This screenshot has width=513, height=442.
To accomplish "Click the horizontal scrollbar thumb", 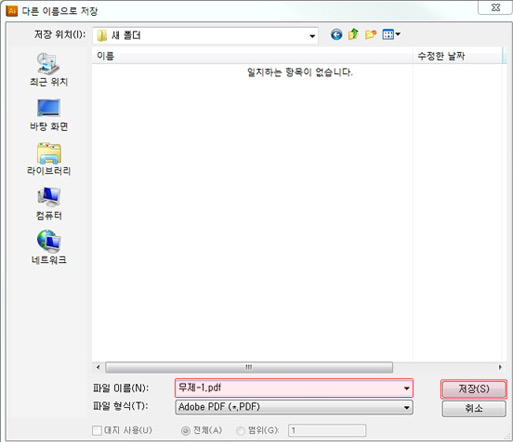I will tap(249, 367).
